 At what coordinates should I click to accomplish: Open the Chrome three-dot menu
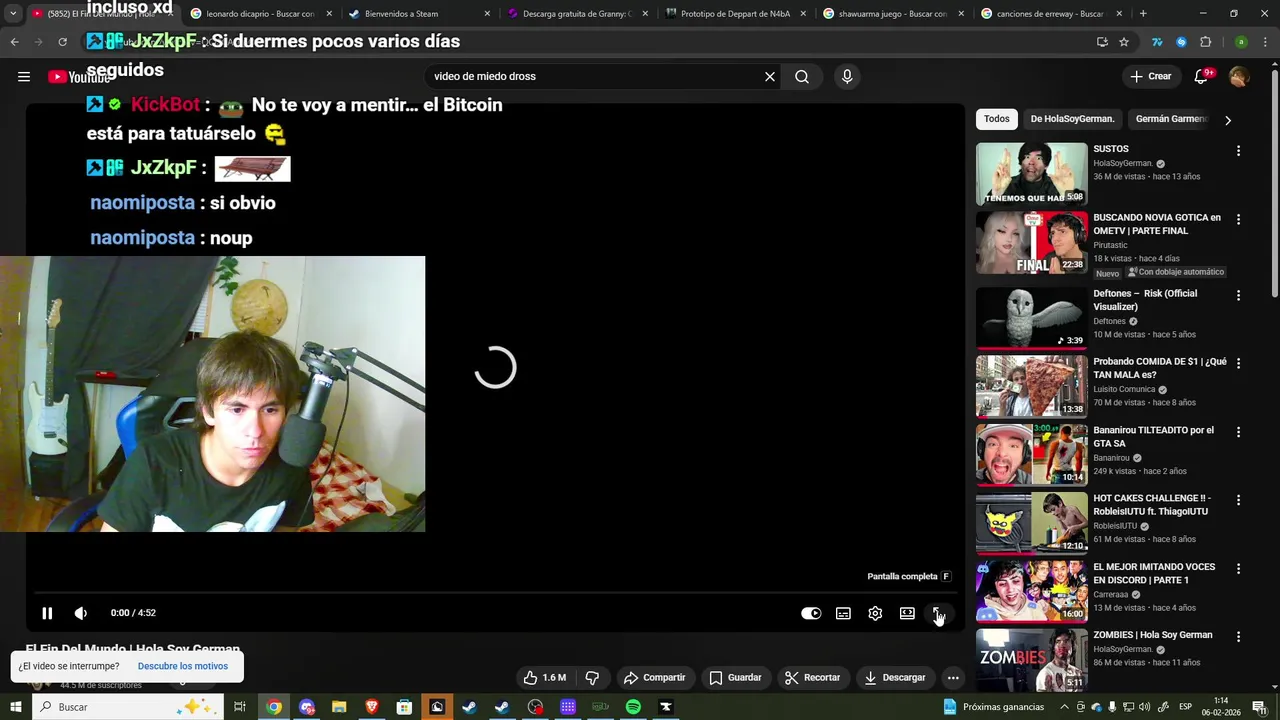click(x=1265, y=42)
